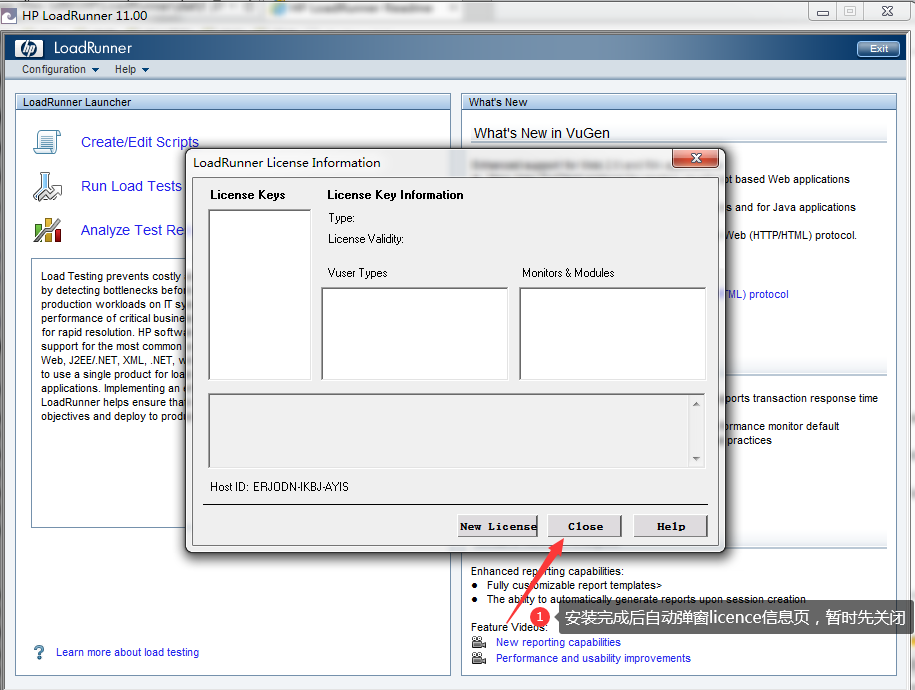Image resolution: width=915 pixels, height=690 pixels.
Task: Open Learn more about load testing link
Action: coord(127,652)
